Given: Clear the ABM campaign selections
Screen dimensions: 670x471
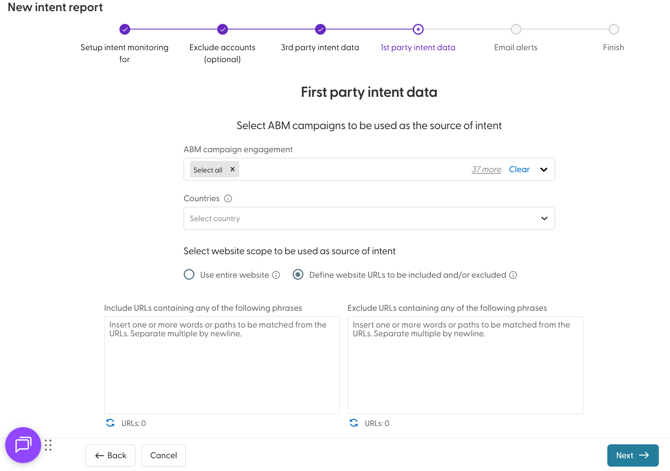Looking at the screenshot, I should (519, 170).
